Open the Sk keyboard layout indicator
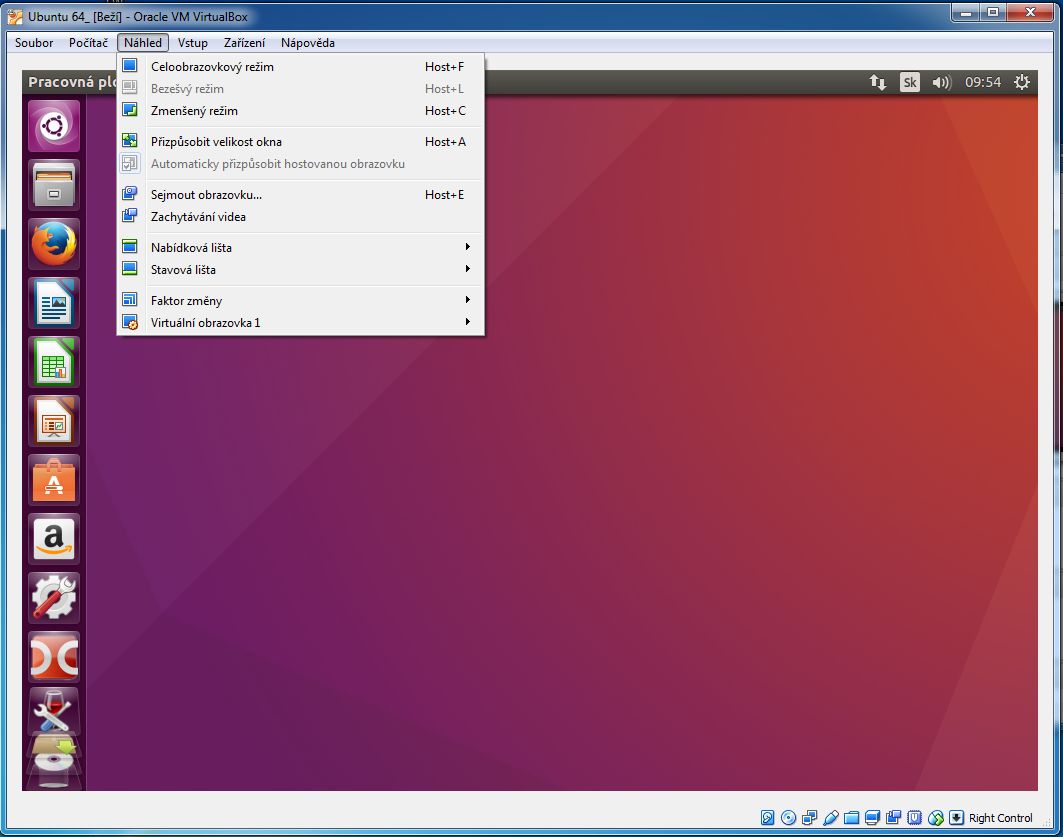The width and height of the screenshot is (1063, 837). pos(909,83)
